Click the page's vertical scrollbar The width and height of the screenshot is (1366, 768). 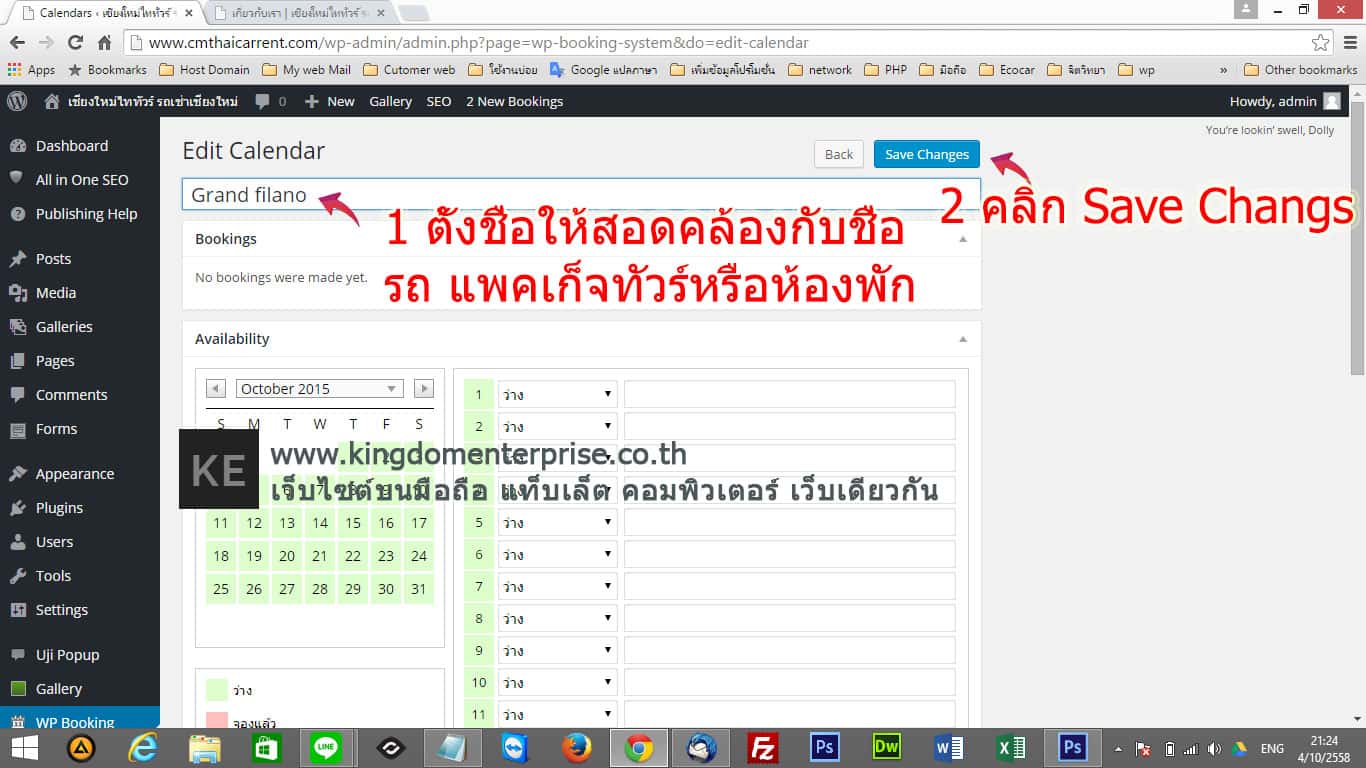pos(1358,240)
